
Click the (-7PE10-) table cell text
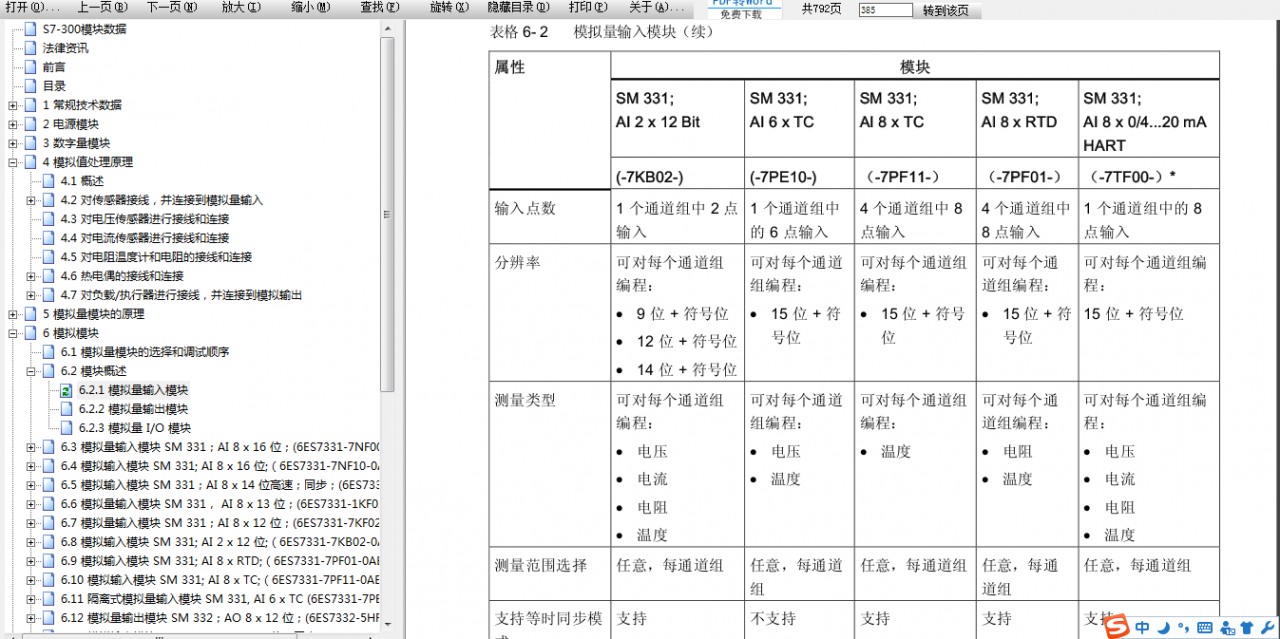[783, 177]
